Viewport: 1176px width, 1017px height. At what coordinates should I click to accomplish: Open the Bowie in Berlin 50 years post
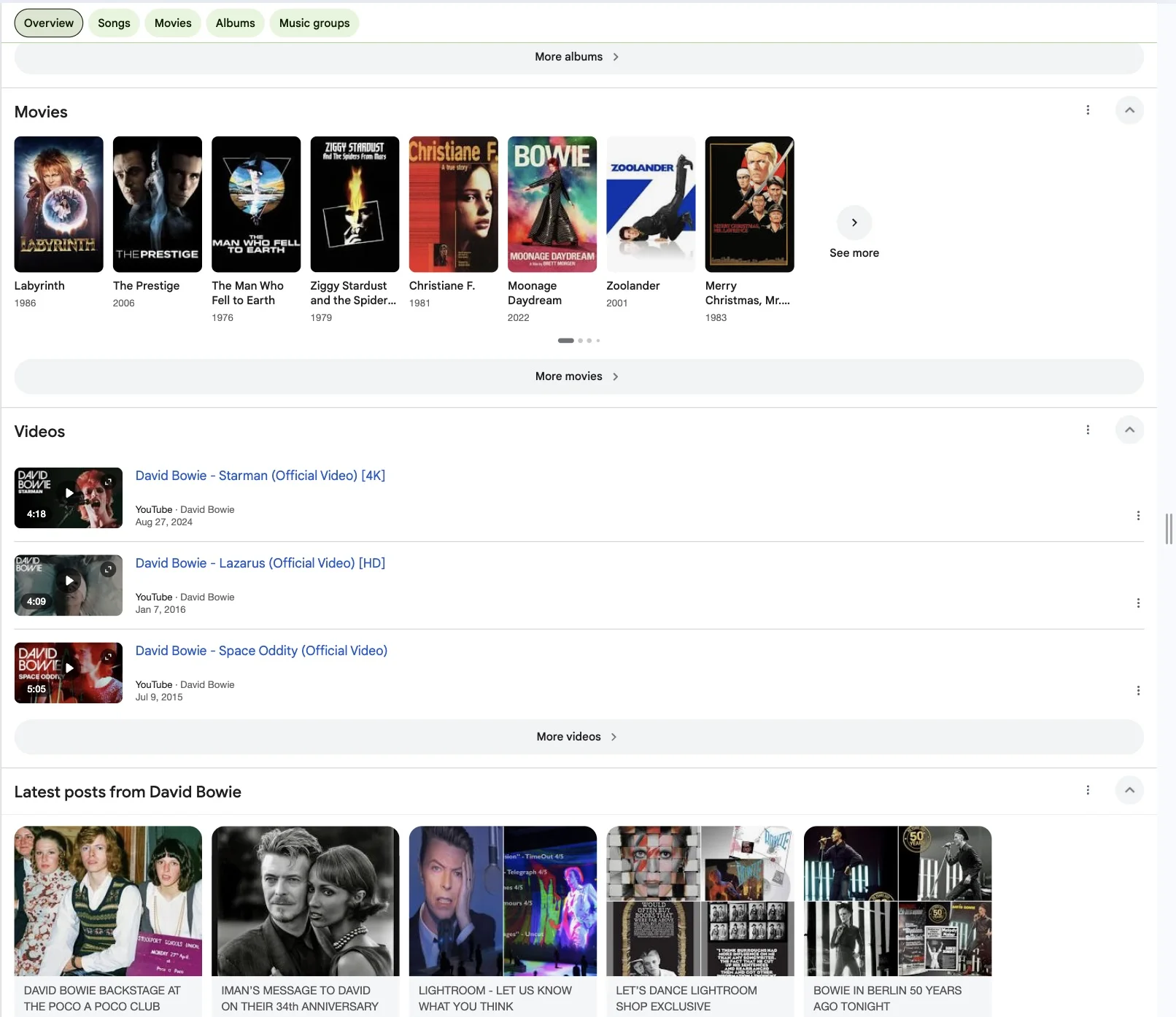click(898, 921)
